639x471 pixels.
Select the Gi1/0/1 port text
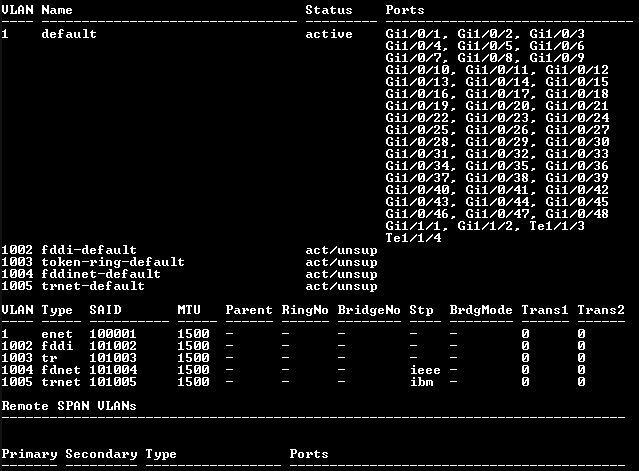click(413, 34)
